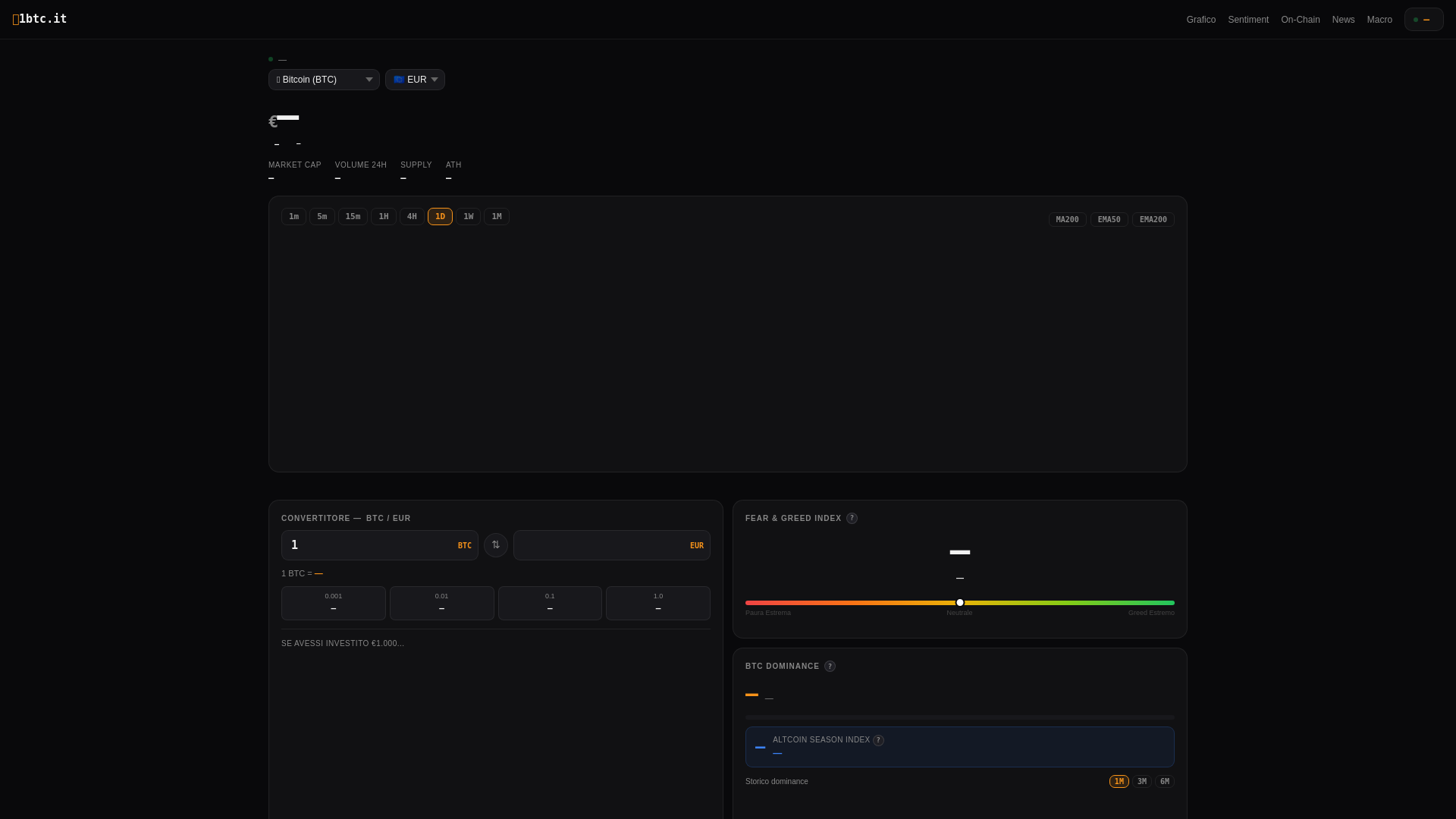
Task: Click the CONVERTITORE — BTC / EUR heading
Action: point(346,519)
